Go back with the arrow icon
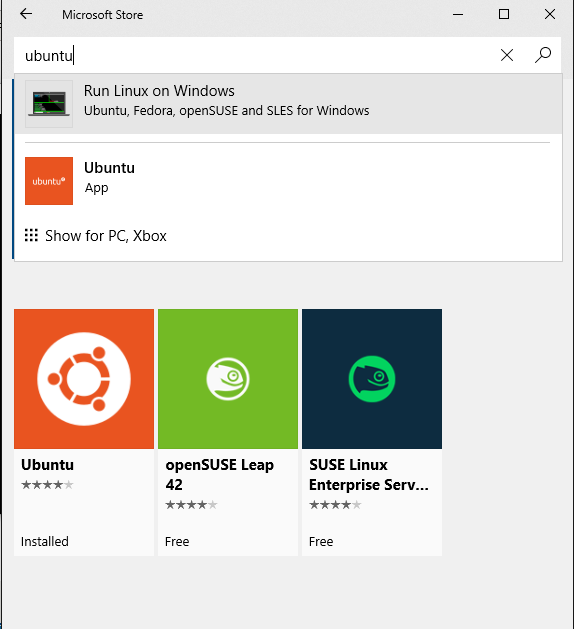574x629 pixels. tap(26, 14)
